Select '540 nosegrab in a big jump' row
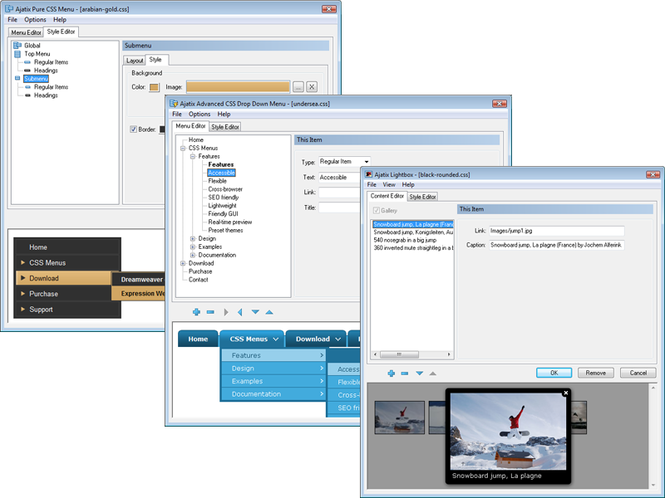The height and width of the screenshot is (498, 665). [x=405, y=240]
